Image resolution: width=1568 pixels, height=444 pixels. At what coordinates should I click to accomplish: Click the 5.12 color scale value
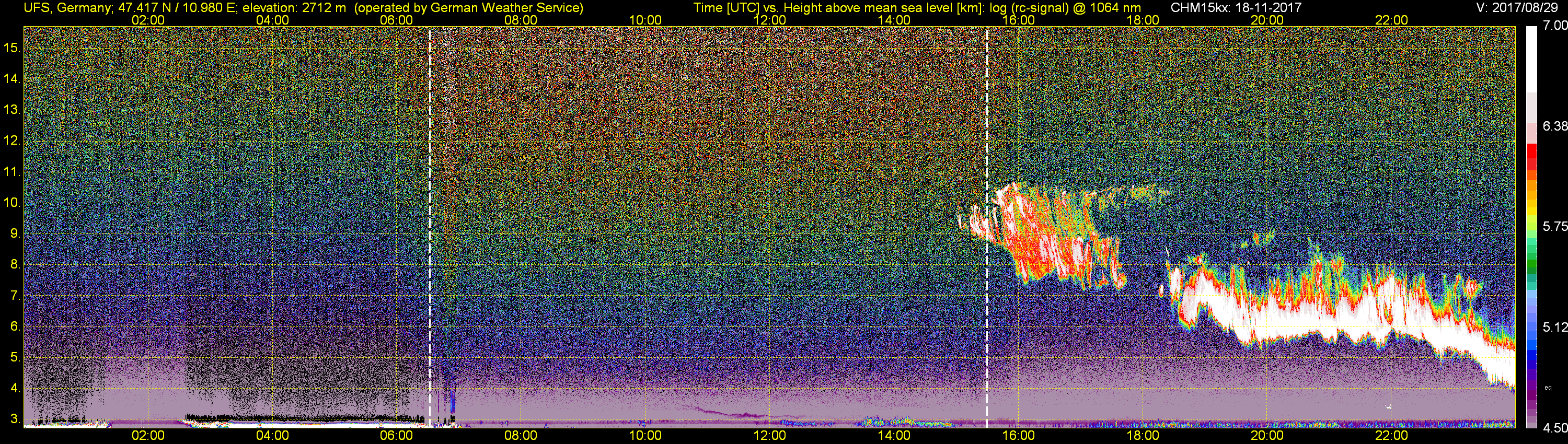point(1555,327)
